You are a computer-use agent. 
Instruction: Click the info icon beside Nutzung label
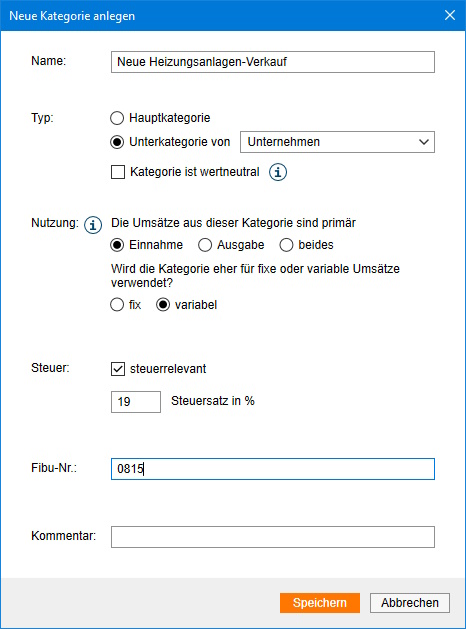coord(93,225)
